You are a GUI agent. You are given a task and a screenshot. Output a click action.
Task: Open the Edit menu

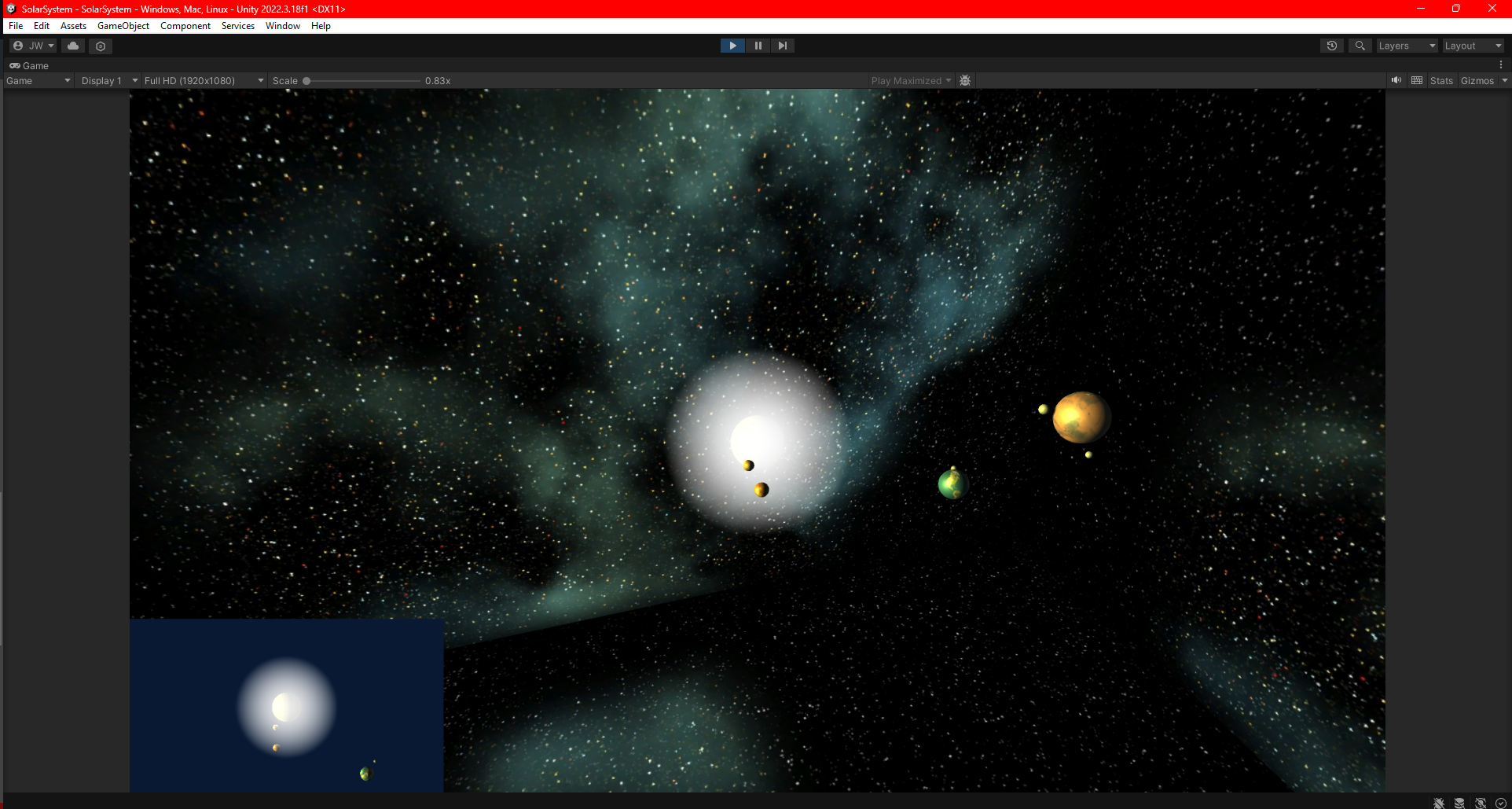click(42, 26)
